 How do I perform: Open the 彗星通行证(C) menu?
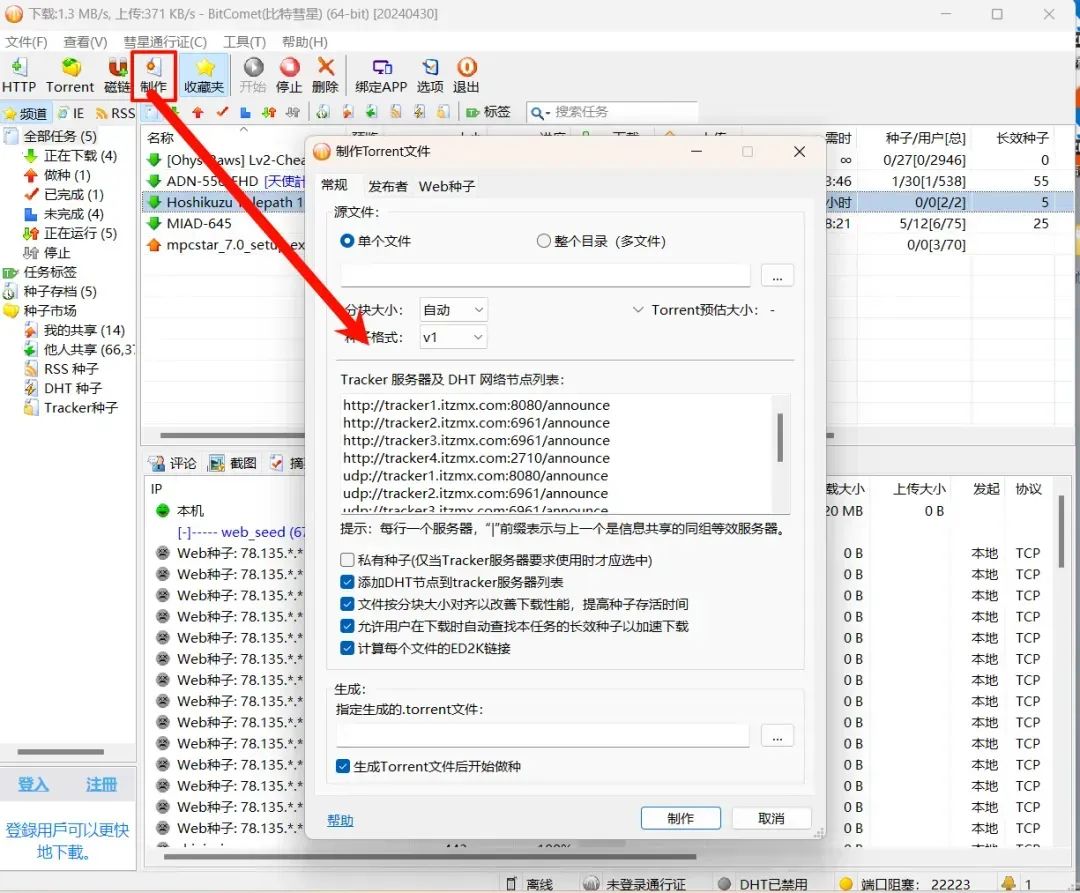tap(165, 42)
